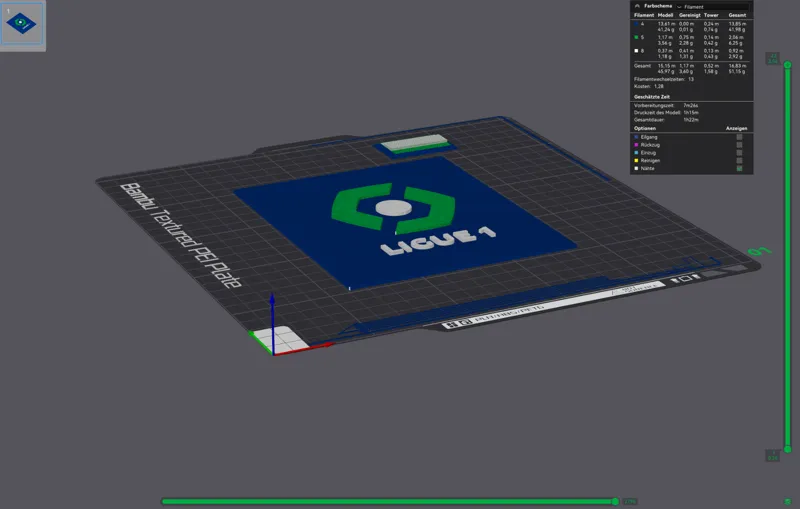
Task: Click the Gesamtdauer value 1h22m
Action: pos(691,120)
